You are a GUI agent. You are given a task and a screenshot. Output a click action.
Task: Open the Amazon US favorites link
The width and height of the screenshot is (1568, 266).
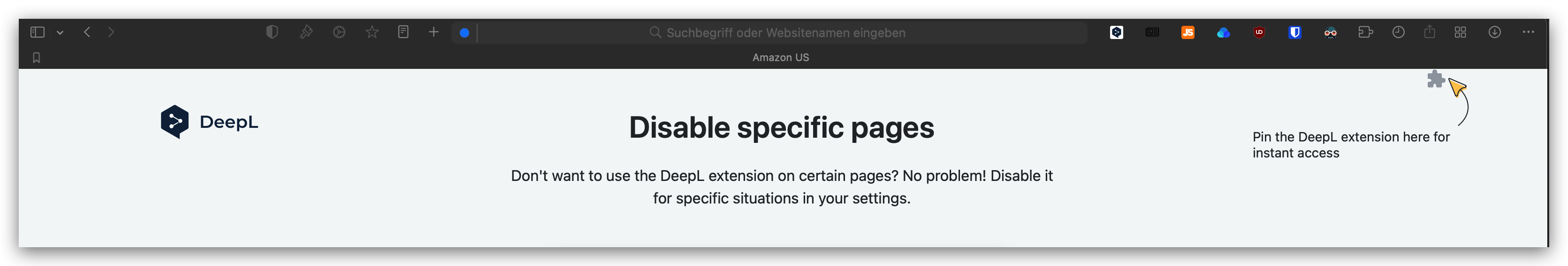(x=780, y=57)
